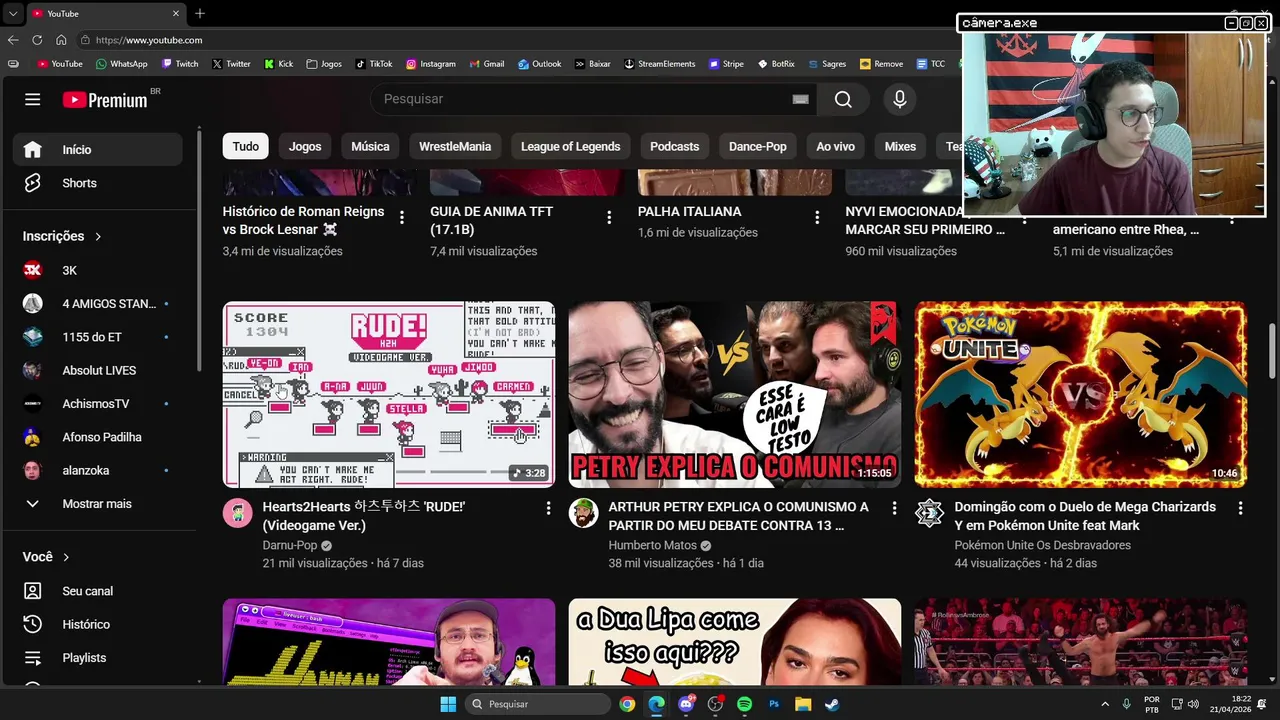1280x720 pixels.
Task: Expand the Você section
Action: 46,557
